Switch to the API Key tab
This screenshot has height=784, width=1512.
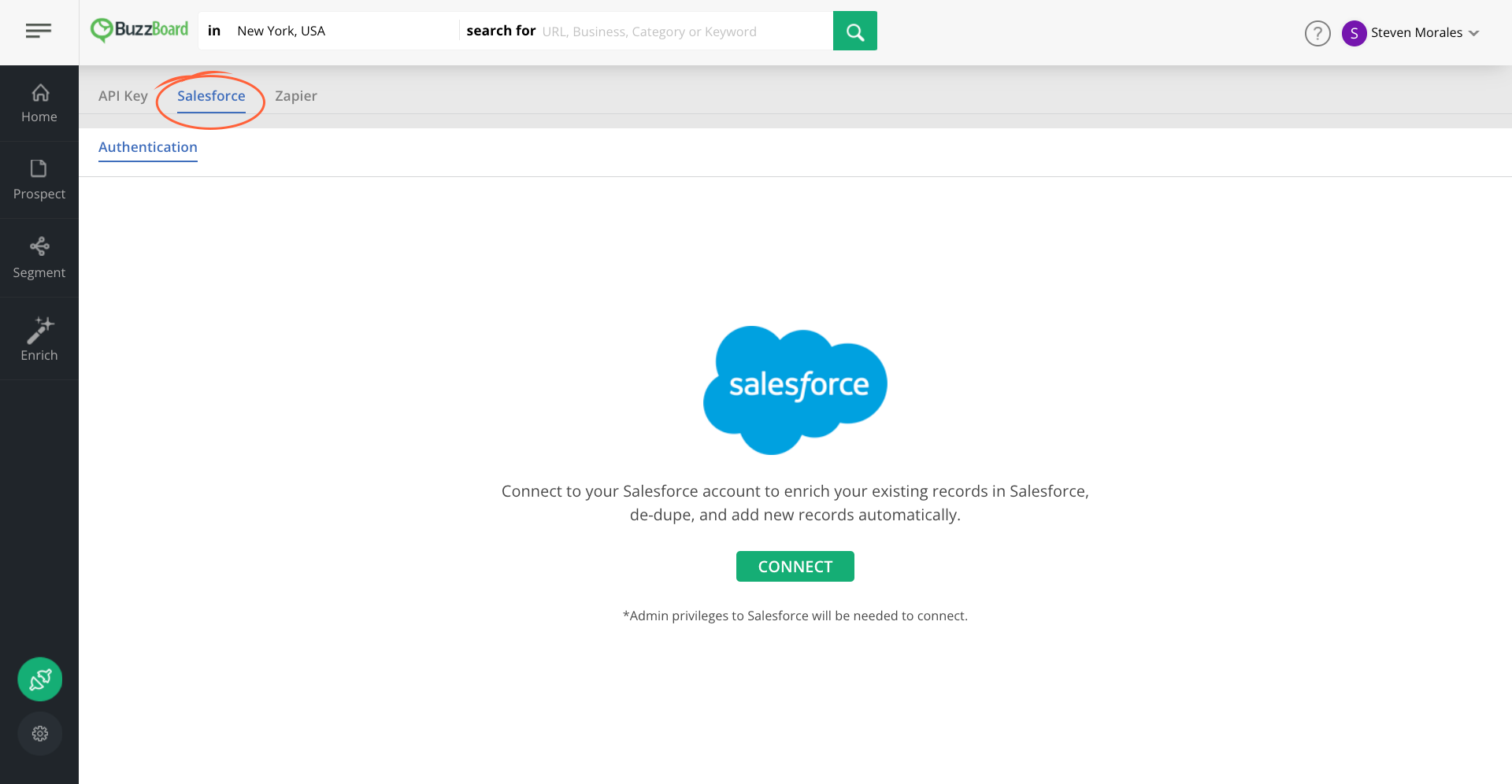click(x=123, y=96)
